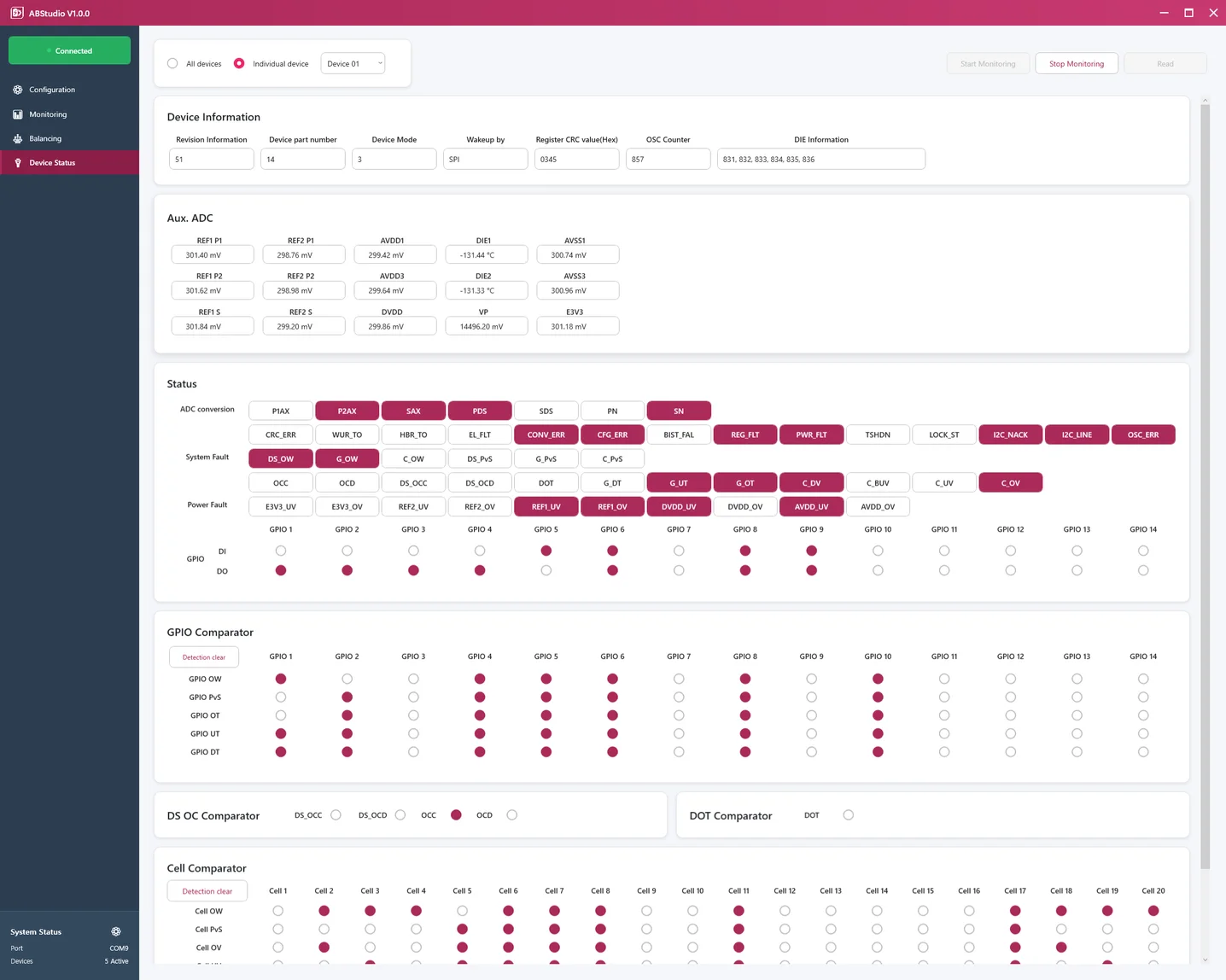1226x980 pixels.
Task: Click GPIO Comparator Detection clear button
Action: pos(204,657)
